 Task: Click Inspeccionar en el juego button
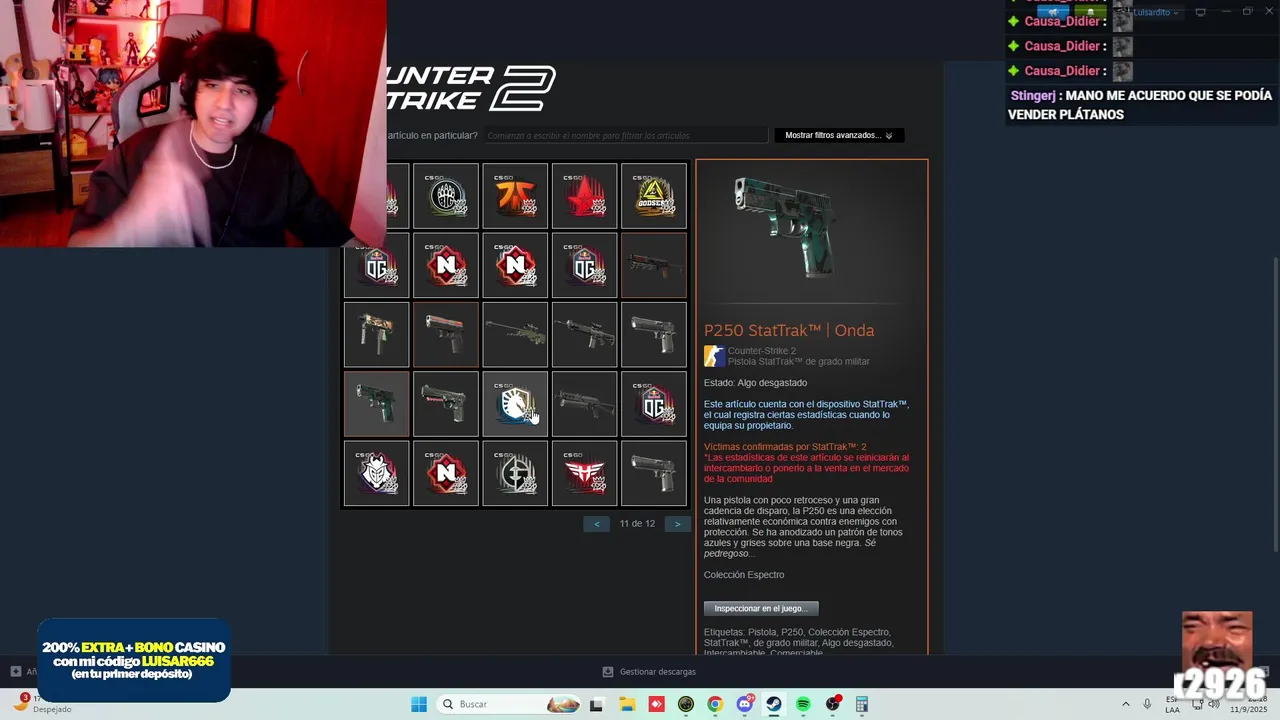click(761, 608)
